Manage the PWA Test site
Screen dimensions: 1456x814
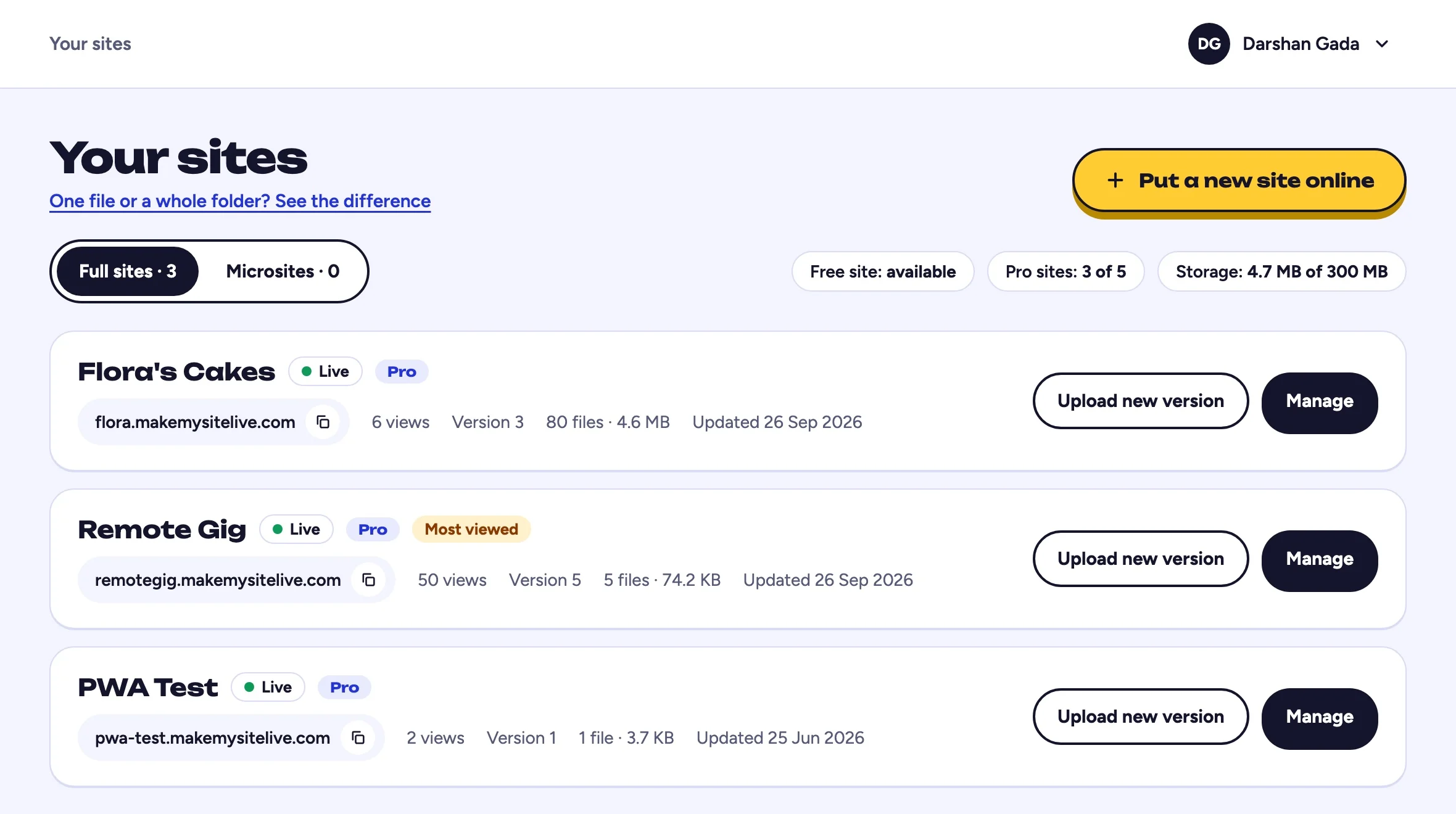click(1320, 718)
